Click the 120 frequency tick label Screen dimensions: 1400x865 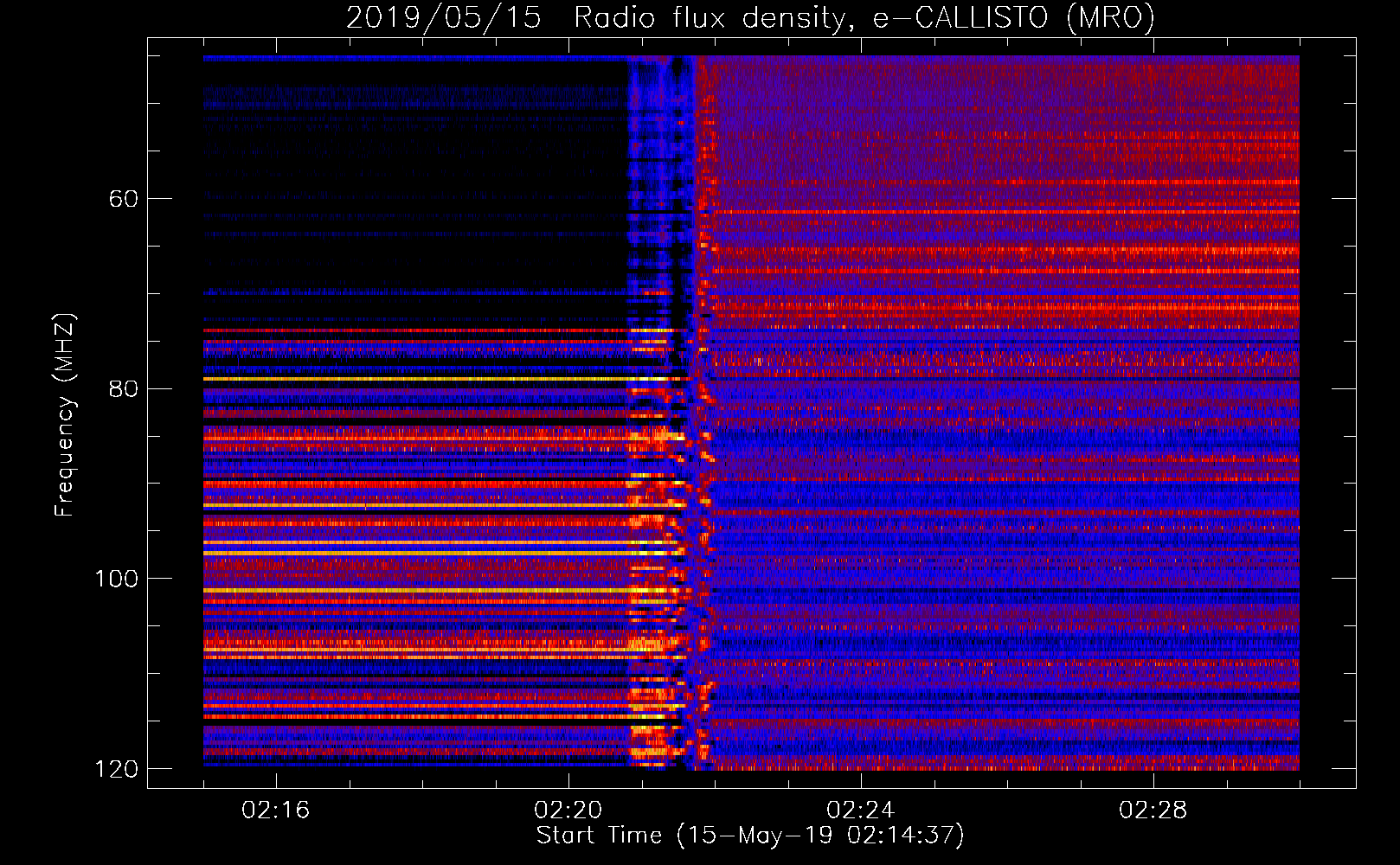[x=117, y=769]
